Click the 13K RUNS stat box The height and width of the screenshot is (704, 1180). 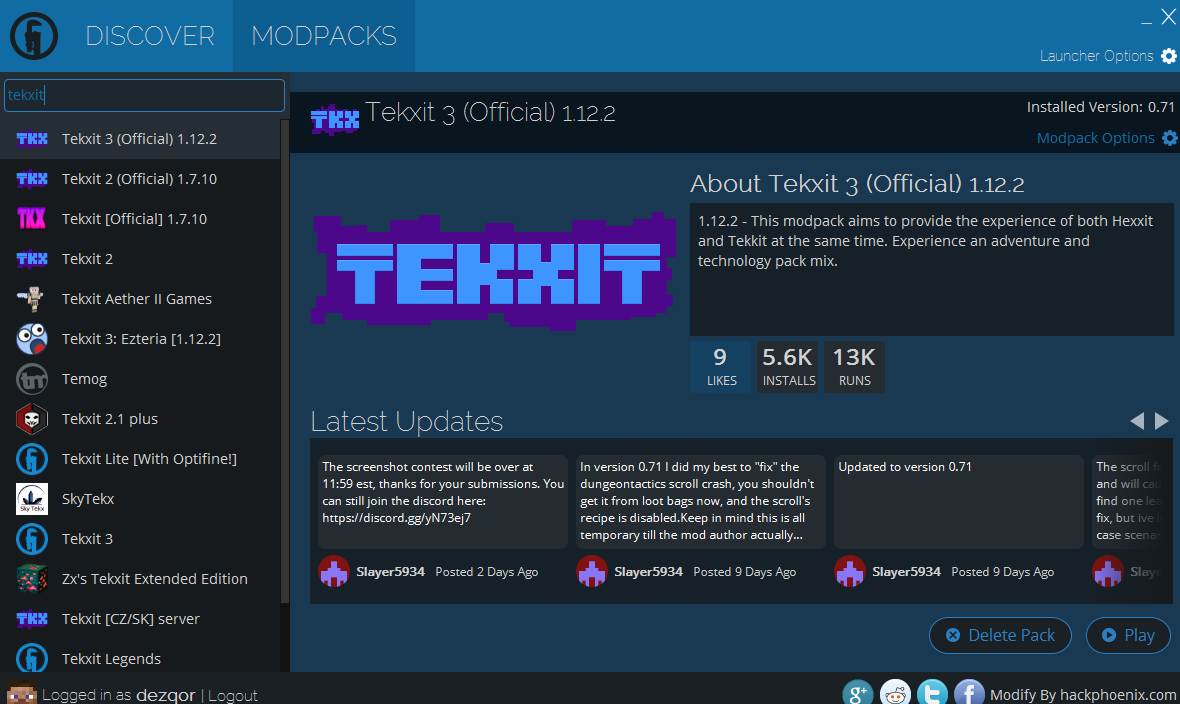(854, 367)
